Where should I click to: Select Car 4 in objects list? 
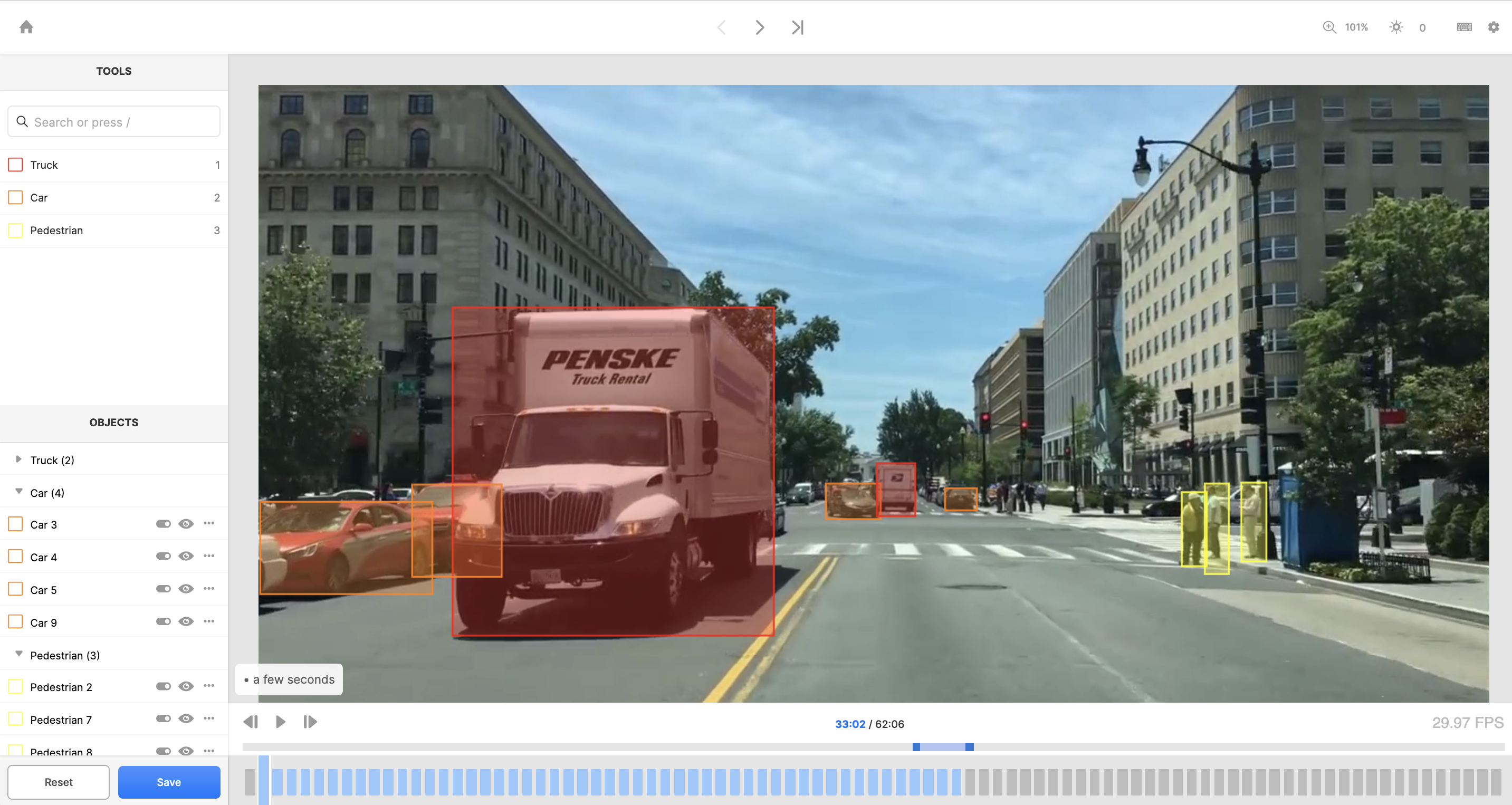click(x=114, y=557)
